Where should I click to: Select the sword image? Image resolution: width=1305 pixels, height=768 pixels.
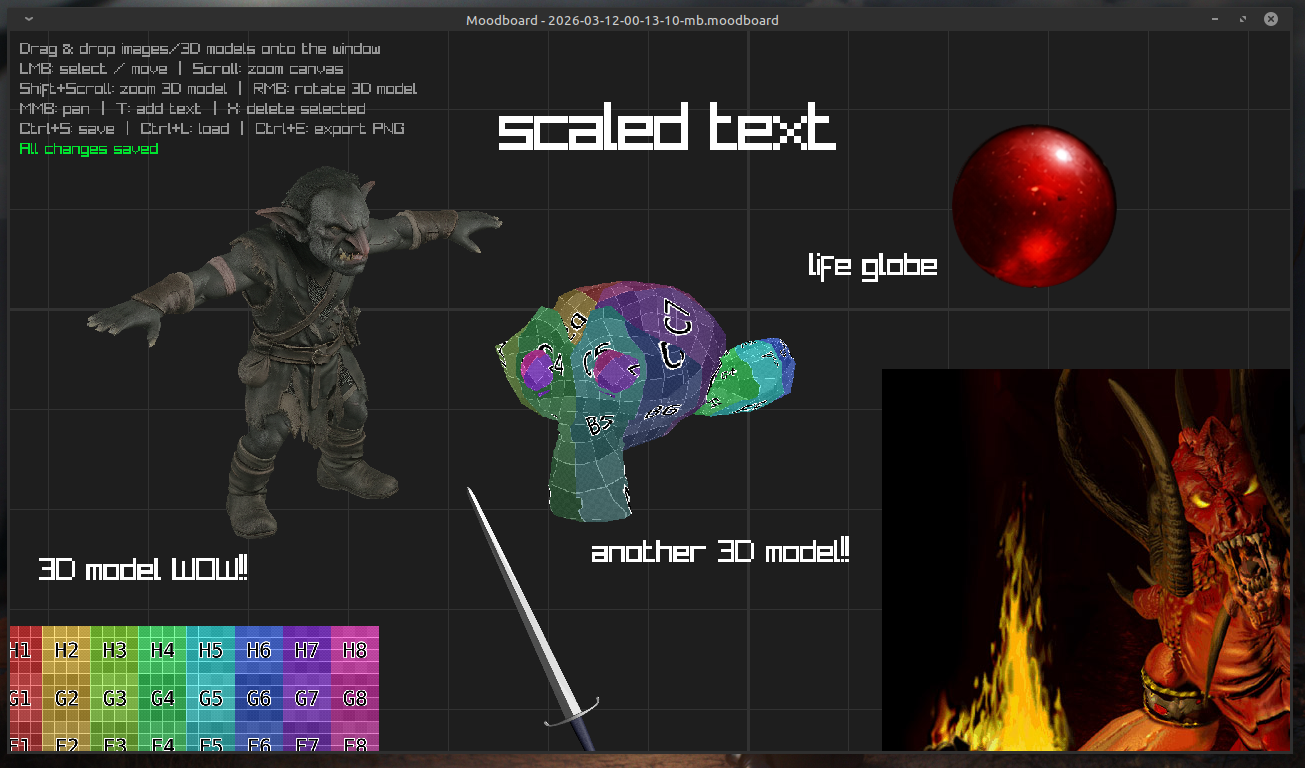[532, 620]
